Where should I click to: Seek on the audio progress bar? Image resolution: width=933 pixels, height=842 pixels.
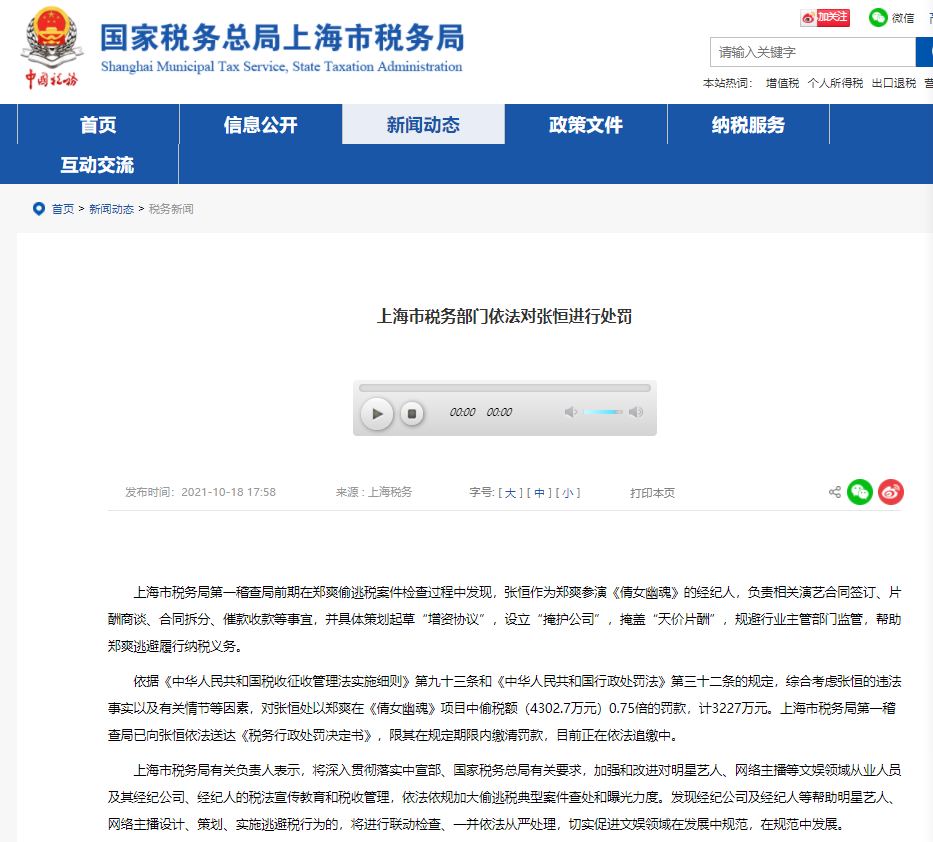[x=505, y=388]
